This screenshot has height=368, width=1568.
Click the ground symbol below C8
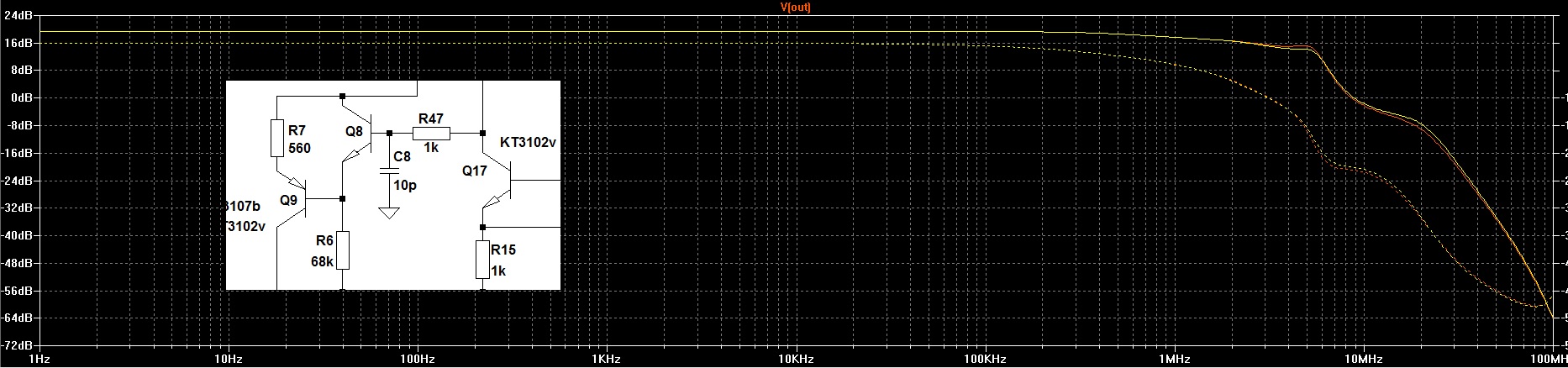(x=388, y=213)
